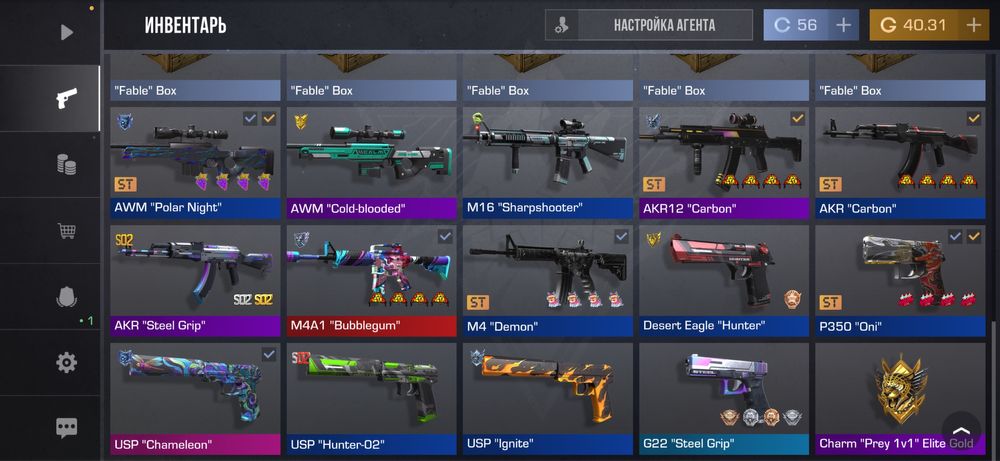The height and width of the screenshot is (461, 1000).
Task: Toggle yellow checkmark on AWM Polar Night
Action: pos(269,118)
